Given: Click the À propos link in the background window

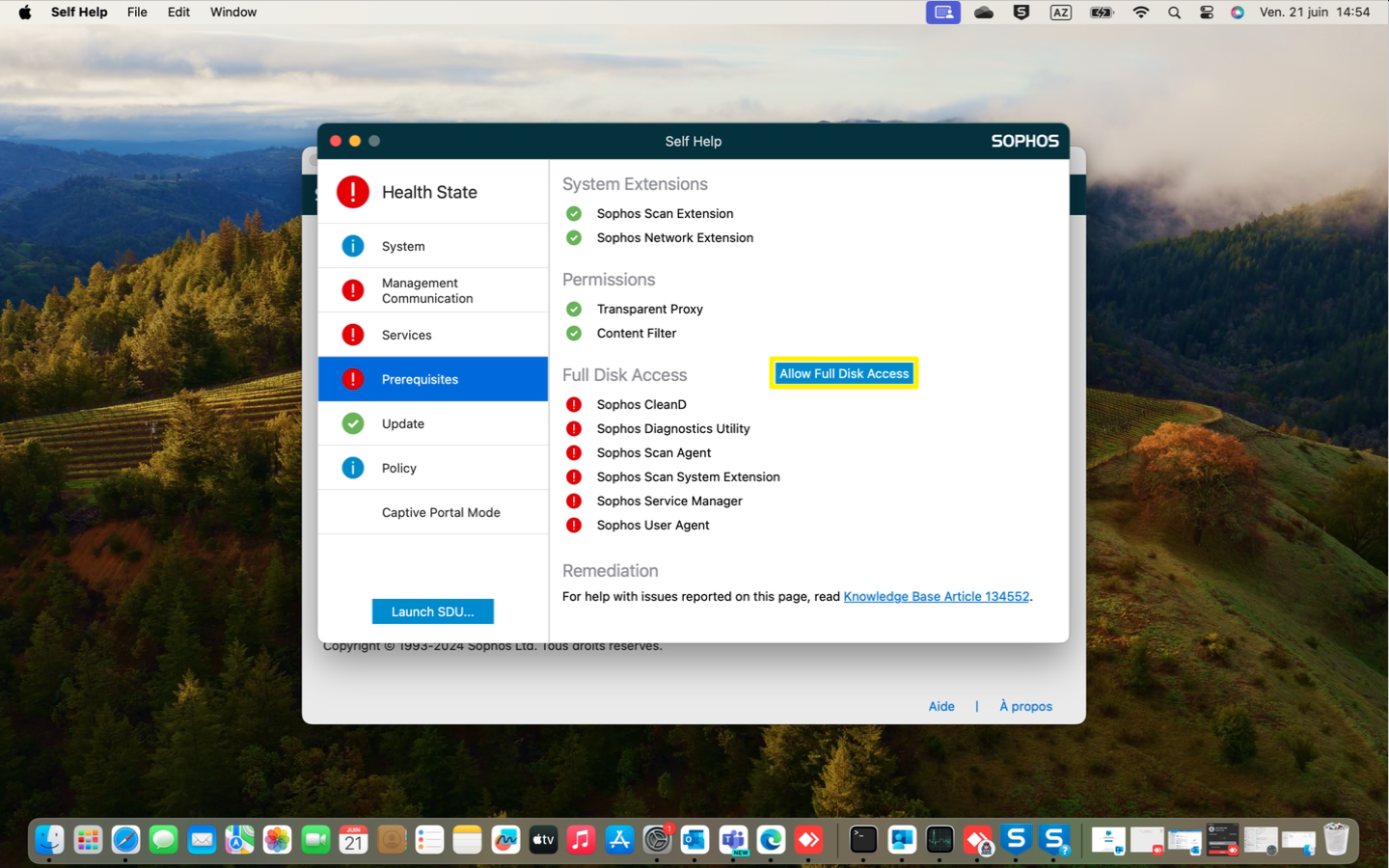Looking at the screenshot, I should click(1025, 706).
